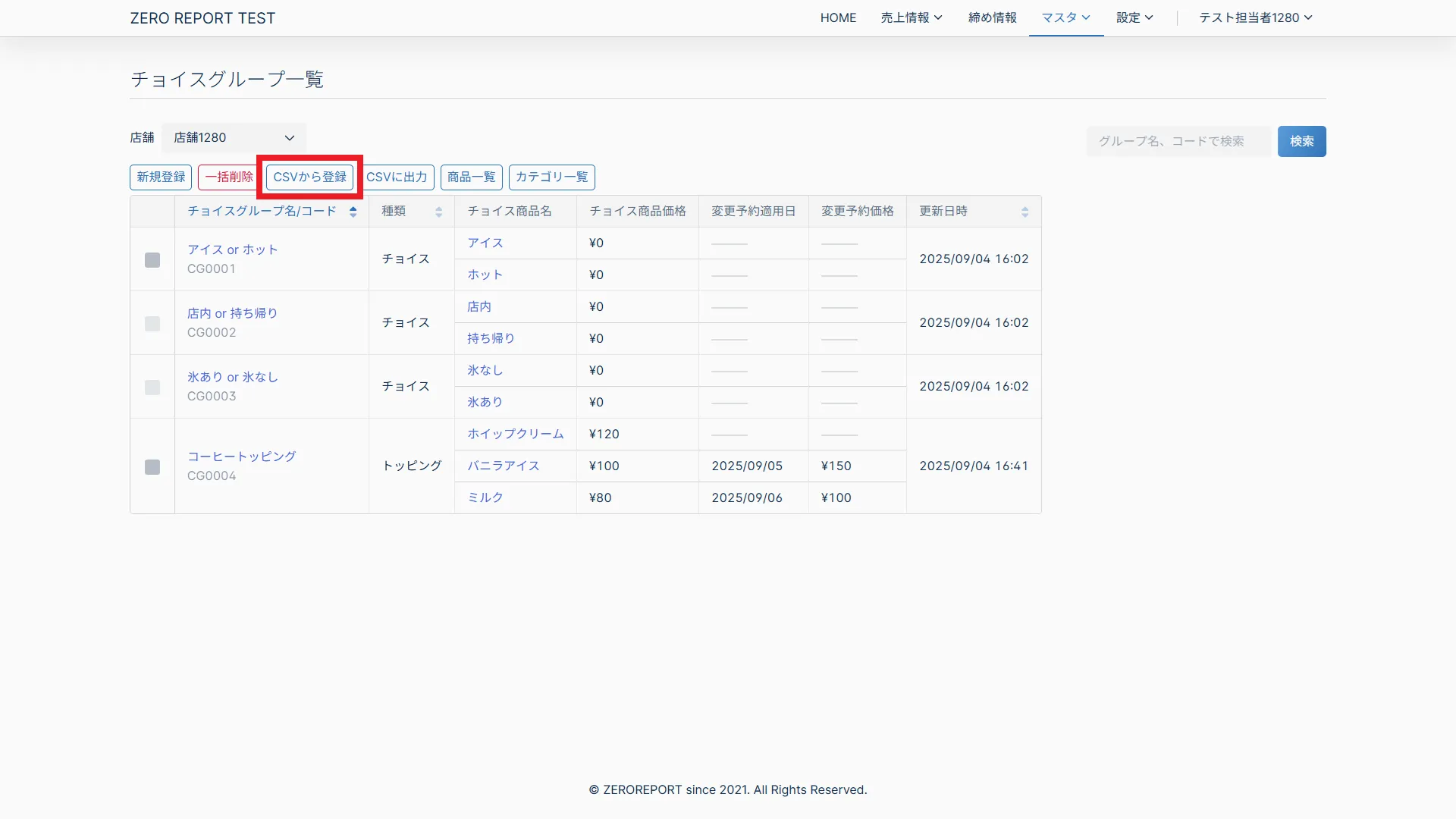Go to the HOME menu item

point(838,17)
